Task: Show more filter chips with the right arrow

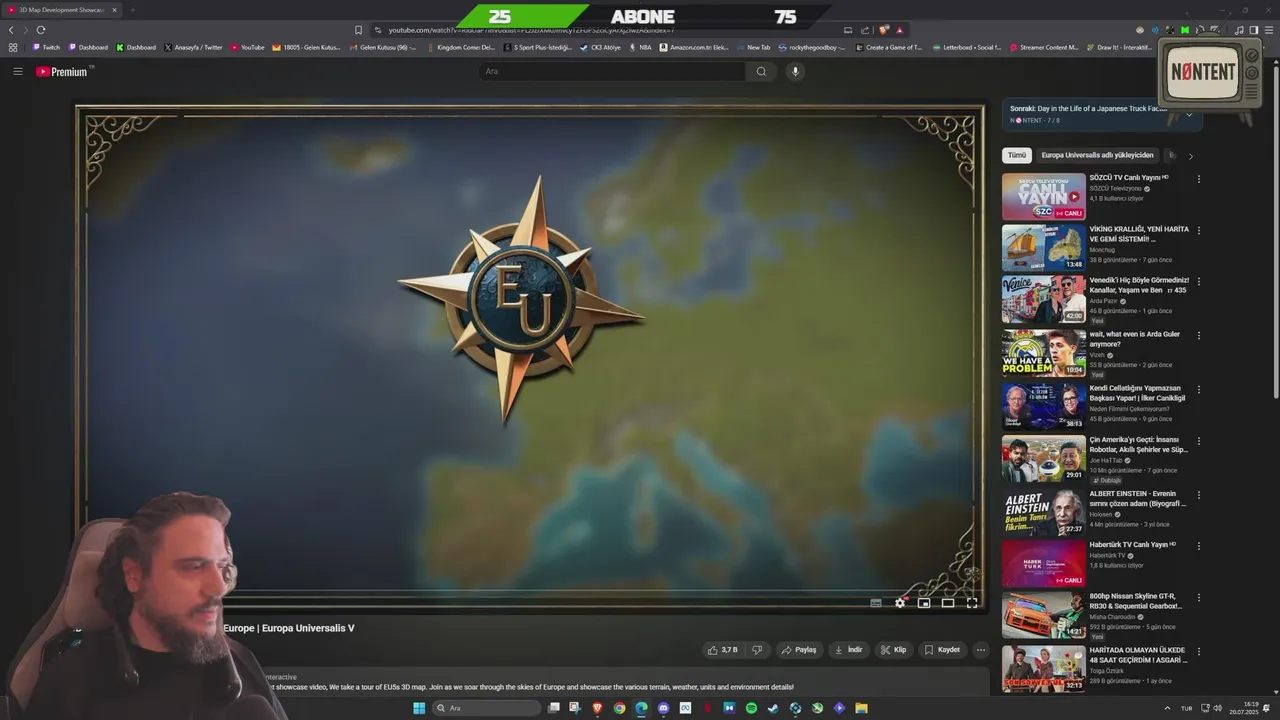Action: (x=1190, y=156)
